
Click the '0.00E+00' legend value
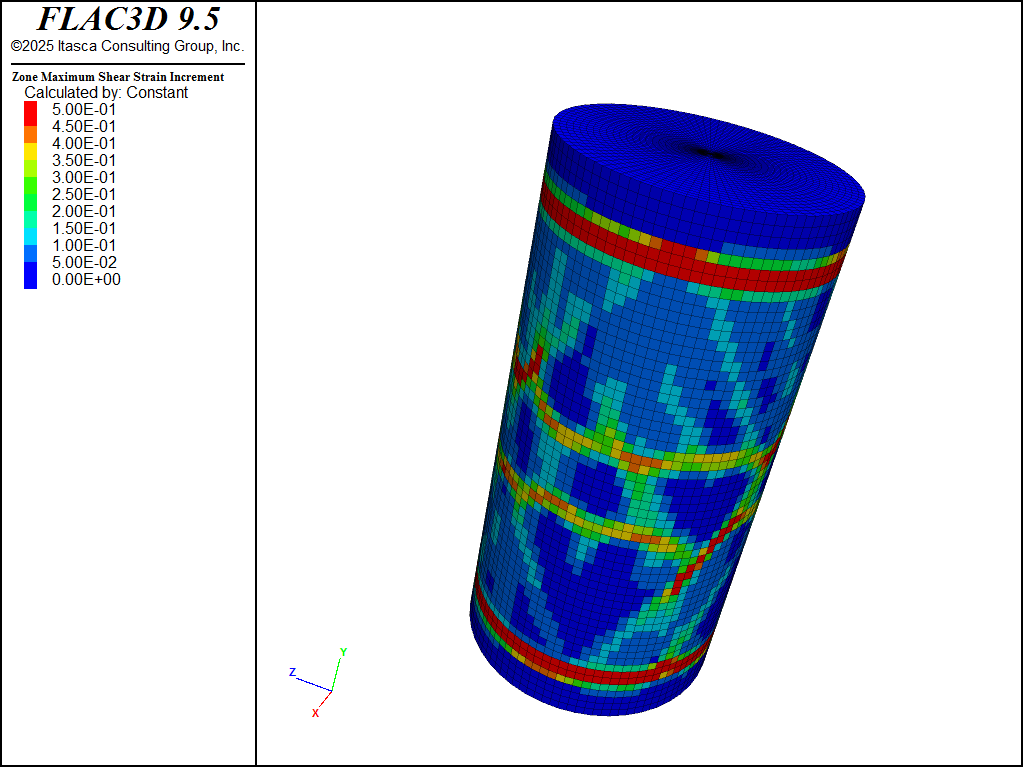pos(86,280)
